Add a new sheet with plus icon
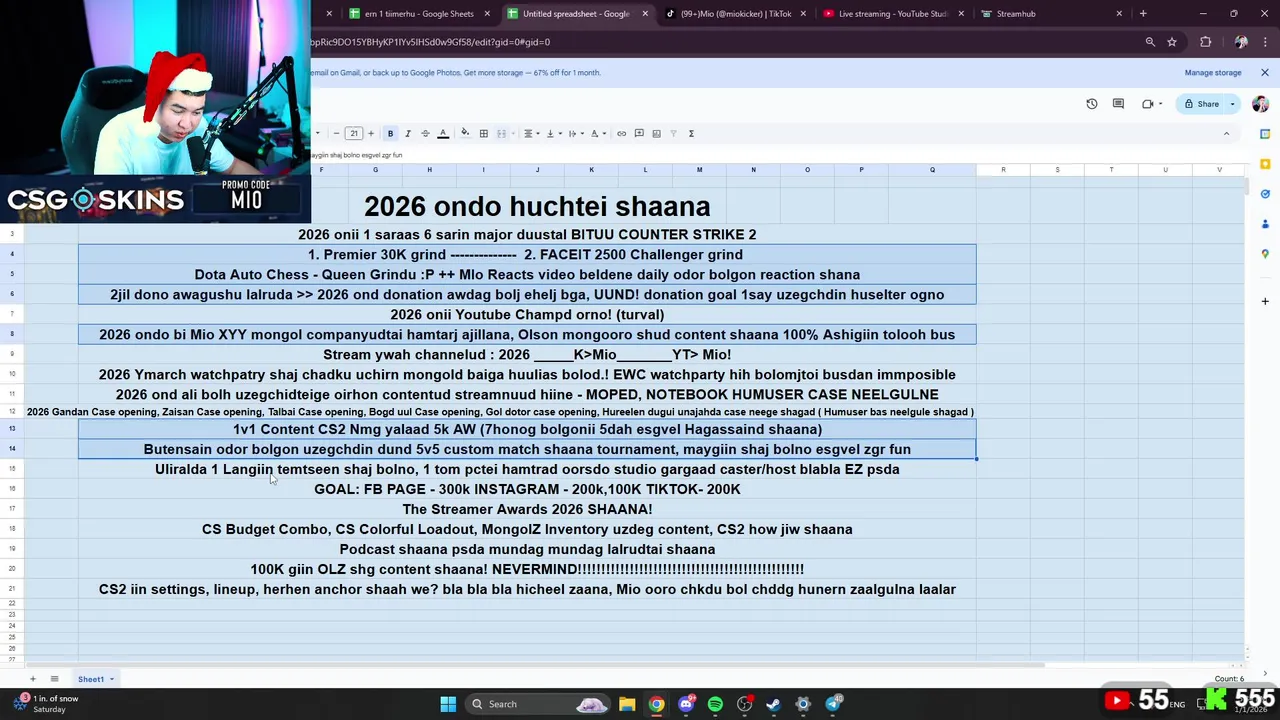The image size is (1280, 720). click(x=32, y=679)
